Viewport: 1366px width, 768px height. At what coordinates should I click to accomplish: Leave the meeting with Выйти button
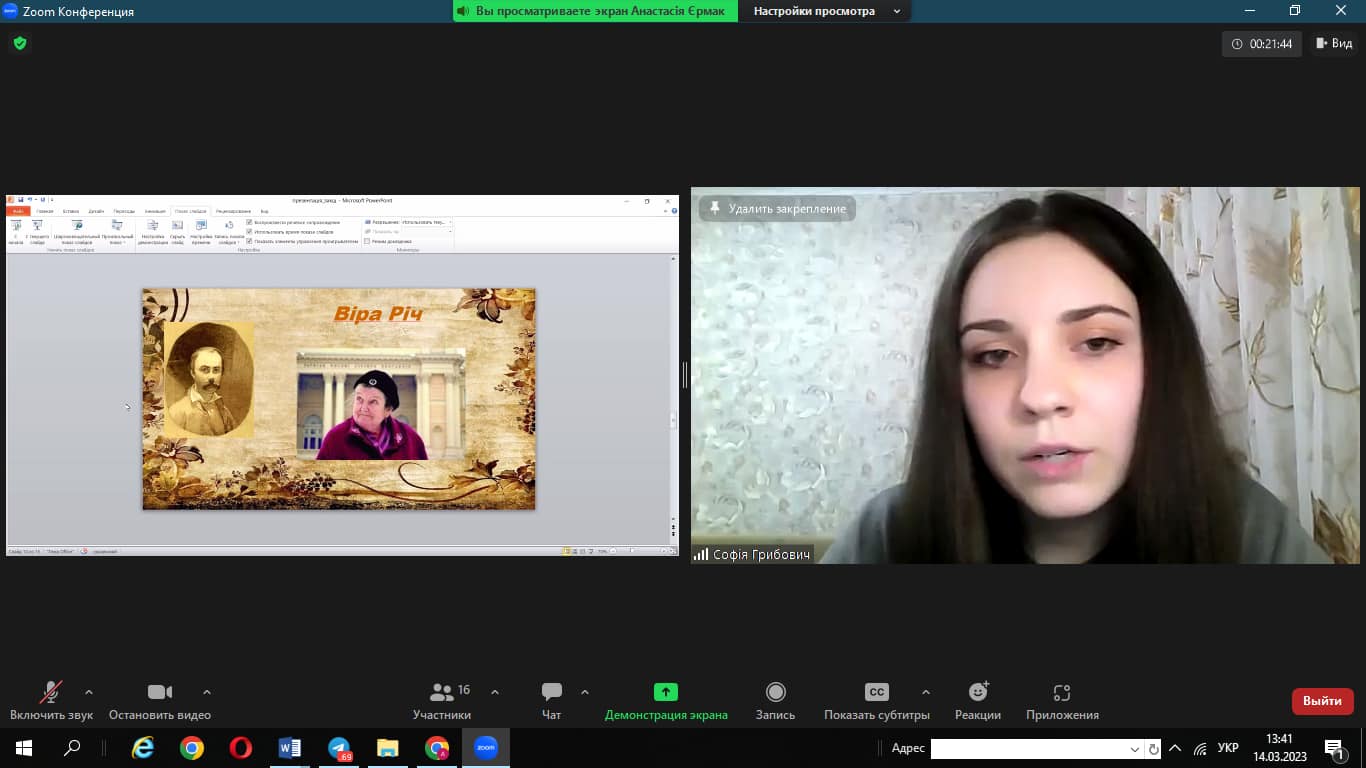coord(1322,701)
